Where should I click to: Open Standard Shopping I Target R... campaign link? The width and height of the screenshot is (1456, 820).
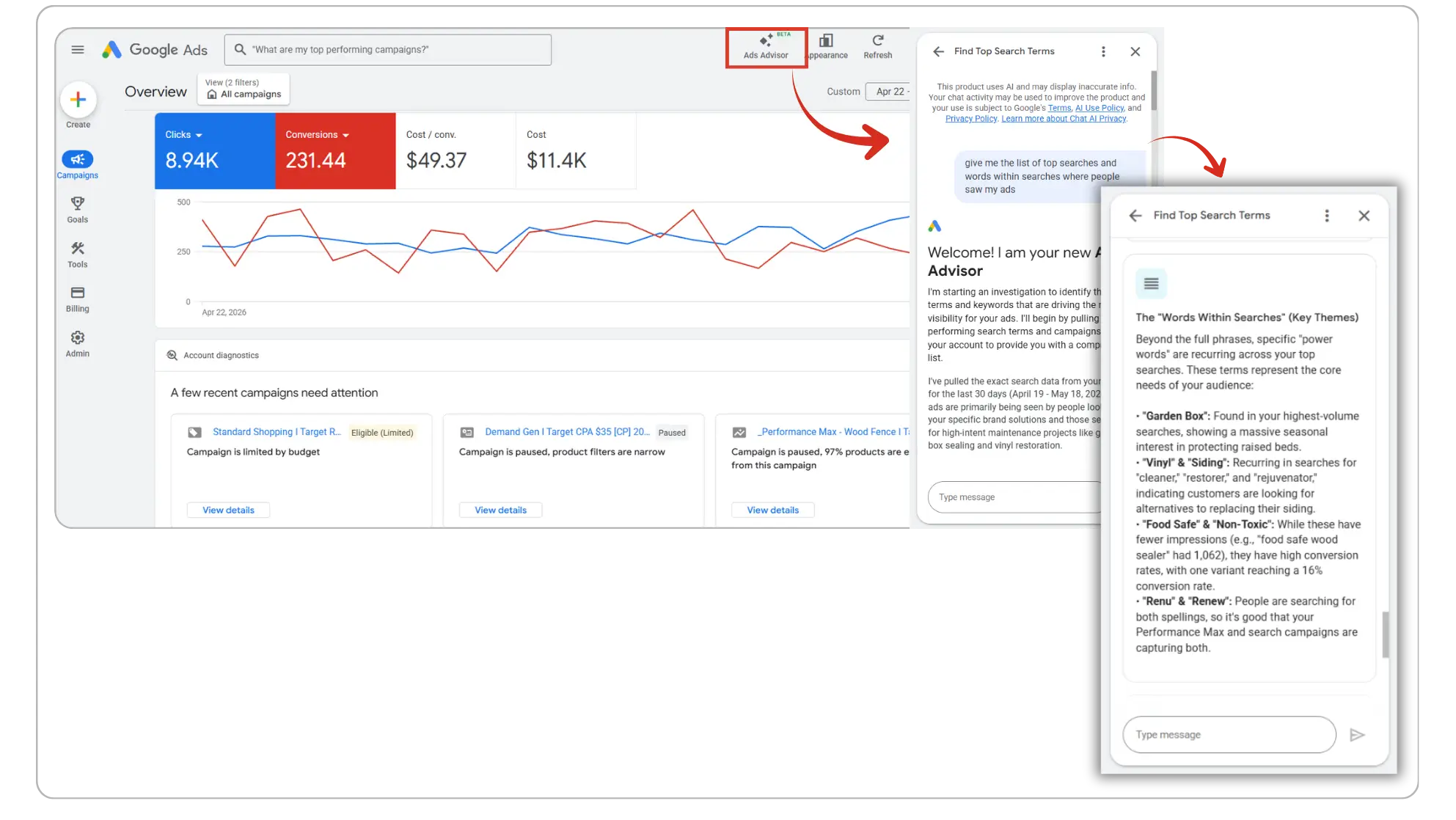(x=277, y=433)
